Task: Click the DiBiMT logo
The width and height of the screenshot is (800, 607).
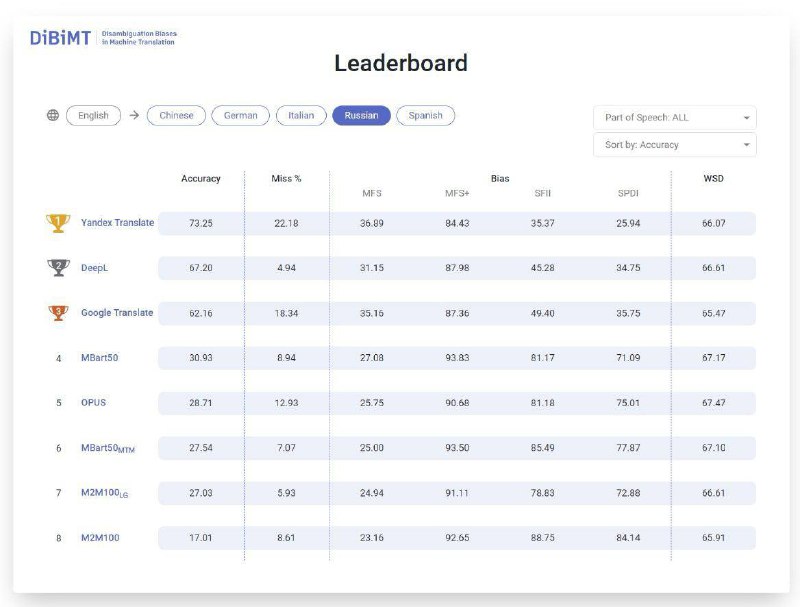Action: click(60, 38)
